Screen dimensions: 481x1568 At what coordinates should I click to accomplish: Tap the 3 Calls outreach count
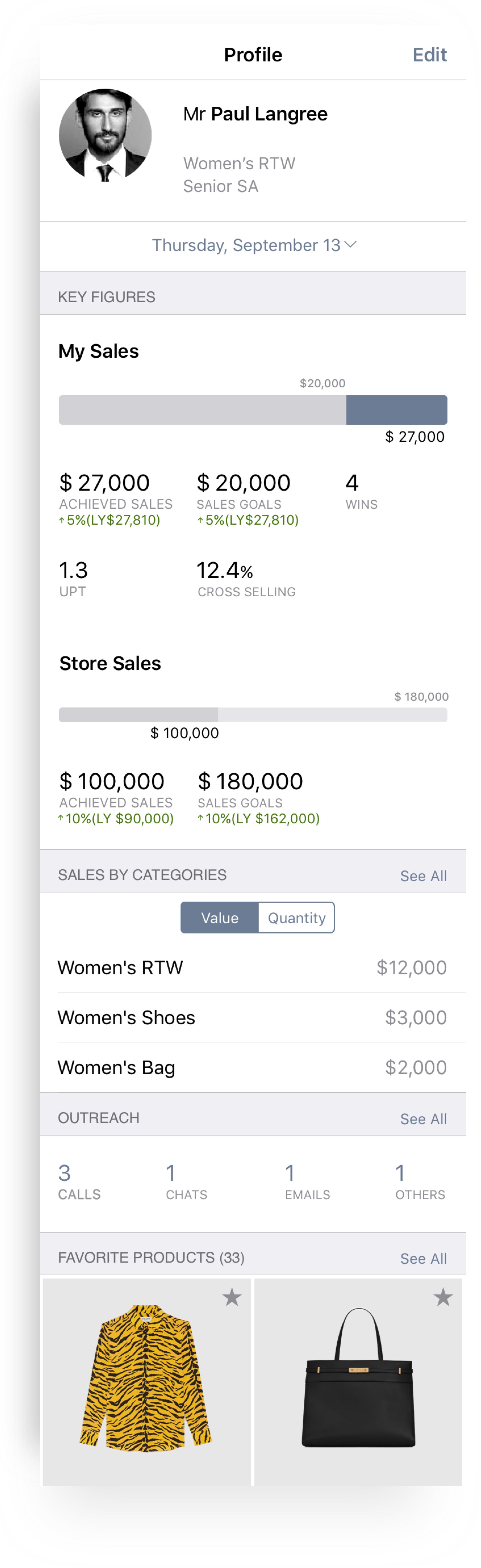pos(79,1182)
